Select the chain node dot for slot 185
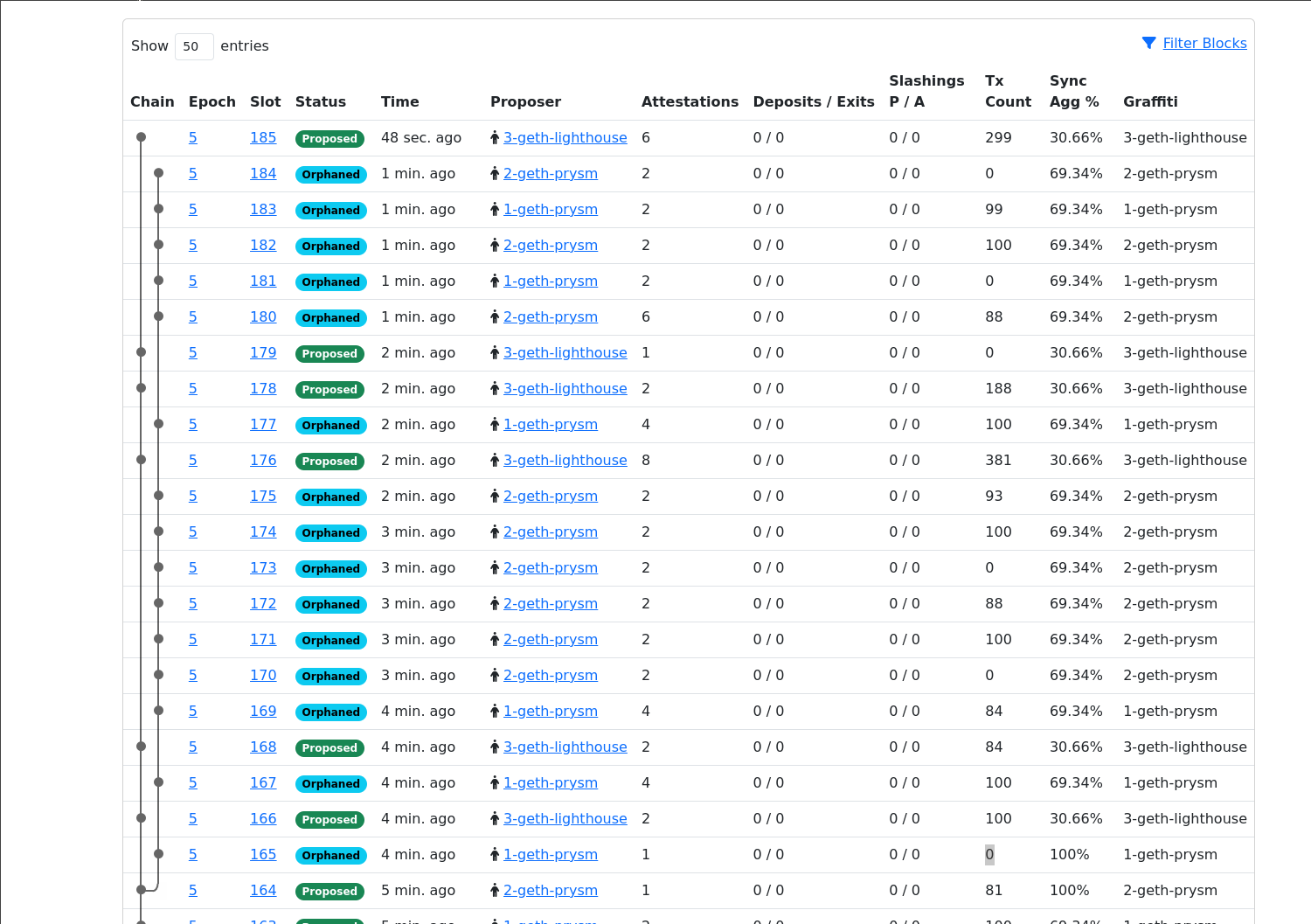Screen dimensions: 1311x924 pos(141,137)
